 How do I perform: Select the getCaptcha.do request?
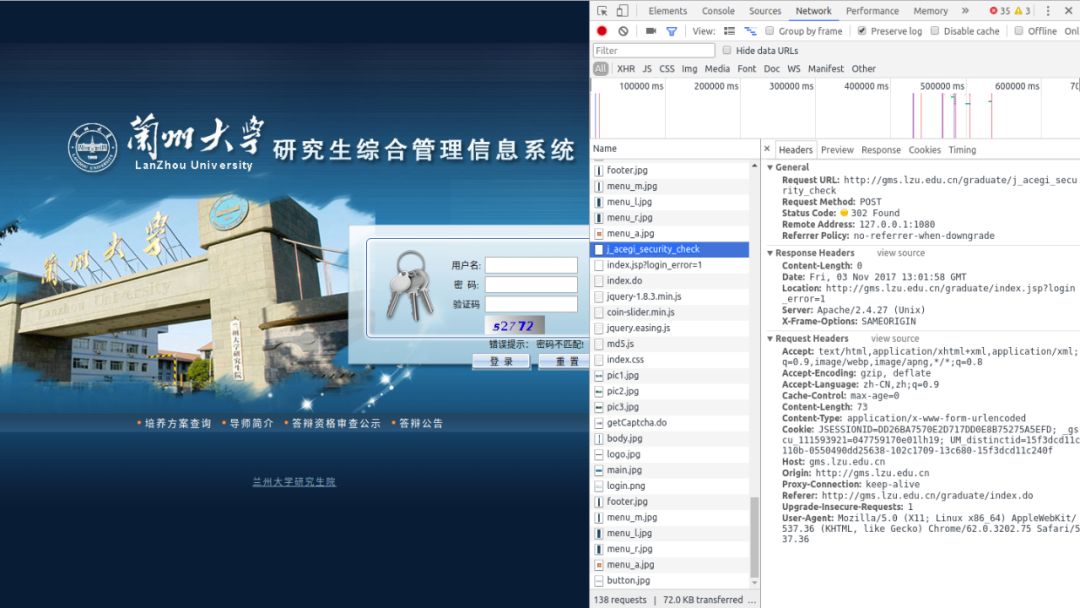(x=669, y=423)
